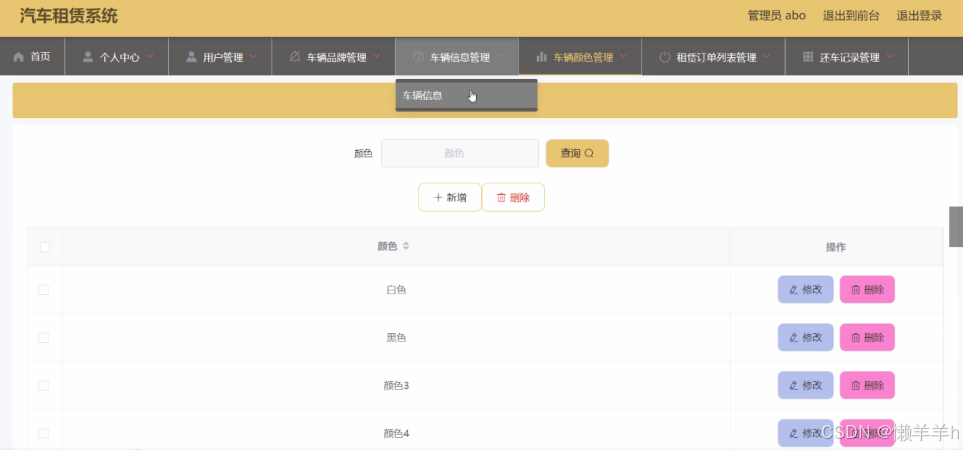Click the bell icon beside 车辆品牌管理
The image size is (963, 450).
click(294, 57)
